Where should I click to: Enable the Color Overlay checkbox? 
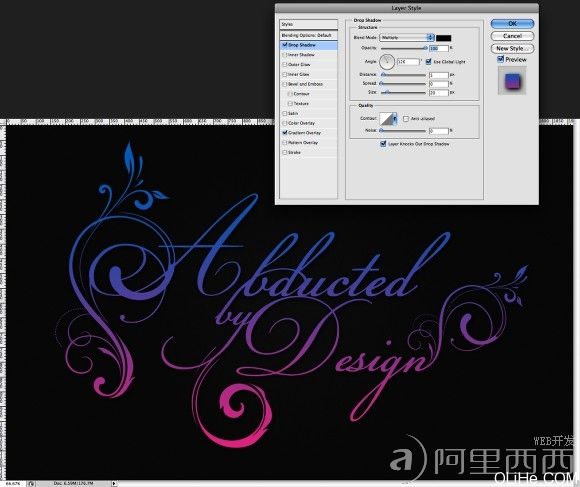coord(284,123)
